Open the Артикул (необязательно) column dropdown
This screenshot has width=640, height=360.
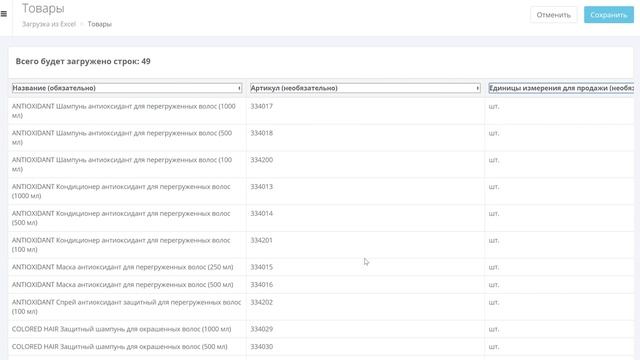pos(365,88)
